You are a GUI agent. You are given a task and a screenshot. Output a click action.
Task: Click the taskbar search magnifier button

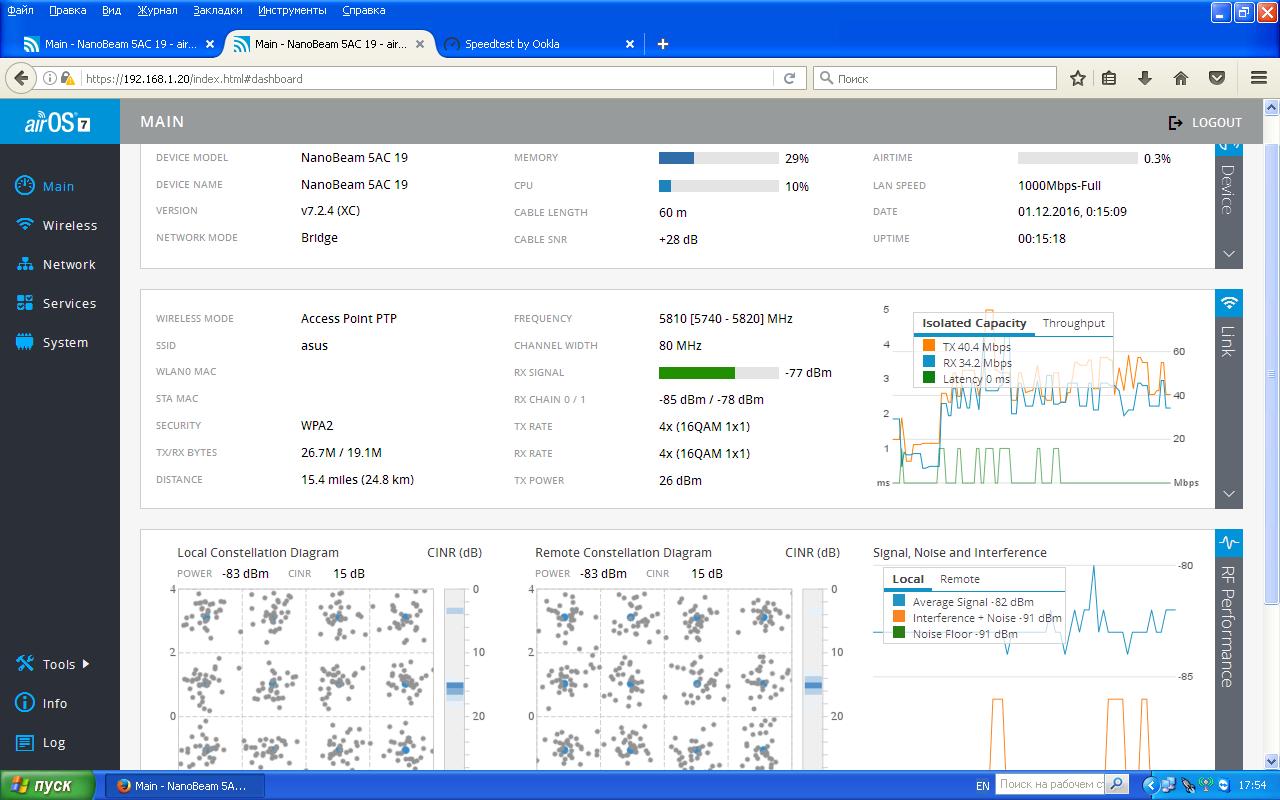click(1118, 785)
